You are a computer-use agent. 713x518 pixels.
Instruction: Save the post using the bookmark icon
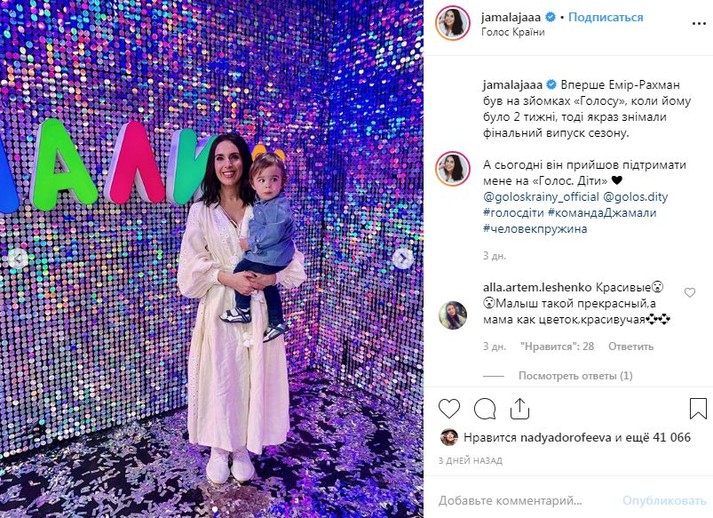698,408
